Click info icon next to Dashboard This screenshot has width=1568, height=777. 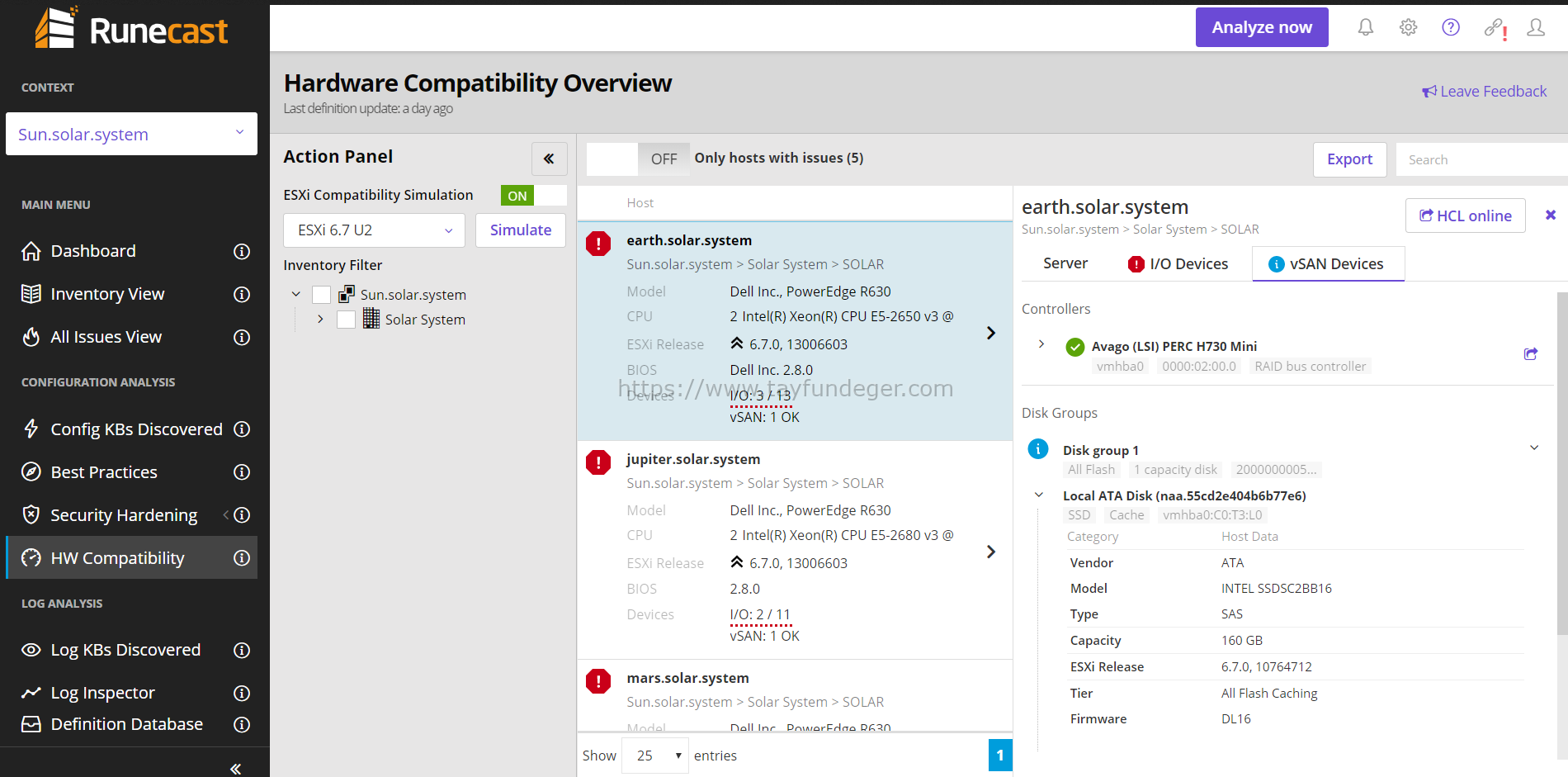(242, 251)
